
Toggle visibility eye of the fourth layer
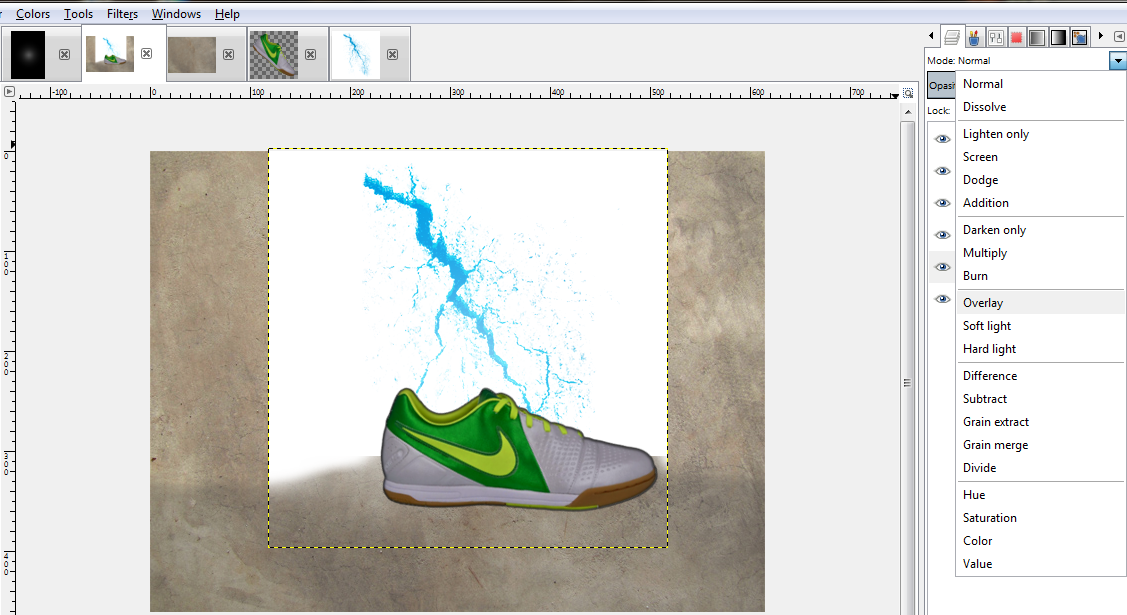point(942,235)
